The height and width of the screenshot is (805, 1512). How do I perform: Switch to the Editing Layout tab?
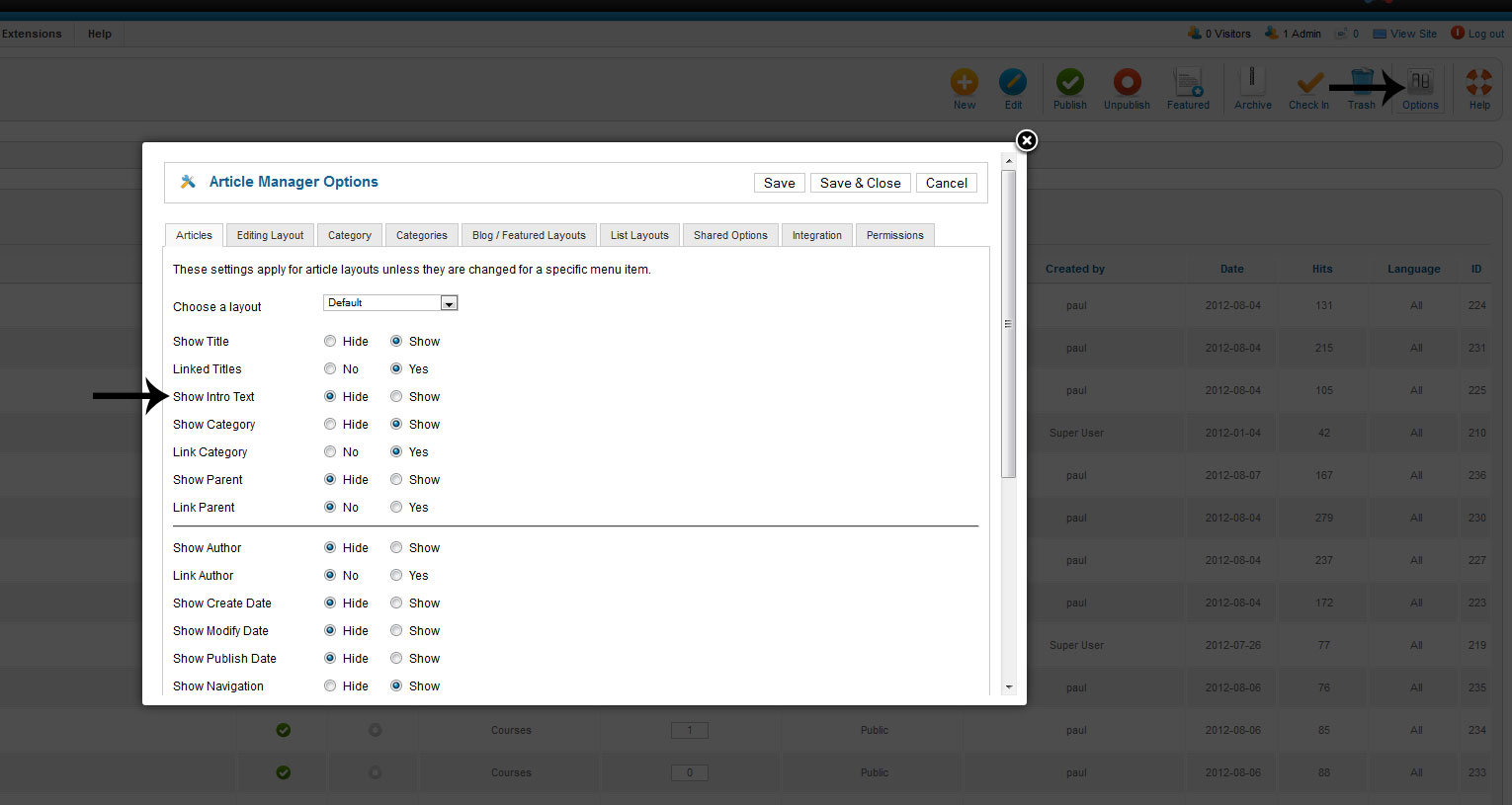[x=270, y=235]
